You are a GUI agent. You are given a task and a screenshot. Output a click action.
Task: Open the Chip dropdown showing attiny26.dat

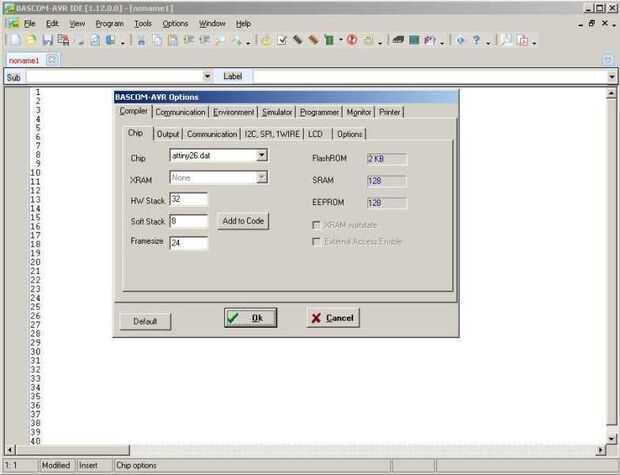coord(261,156)
